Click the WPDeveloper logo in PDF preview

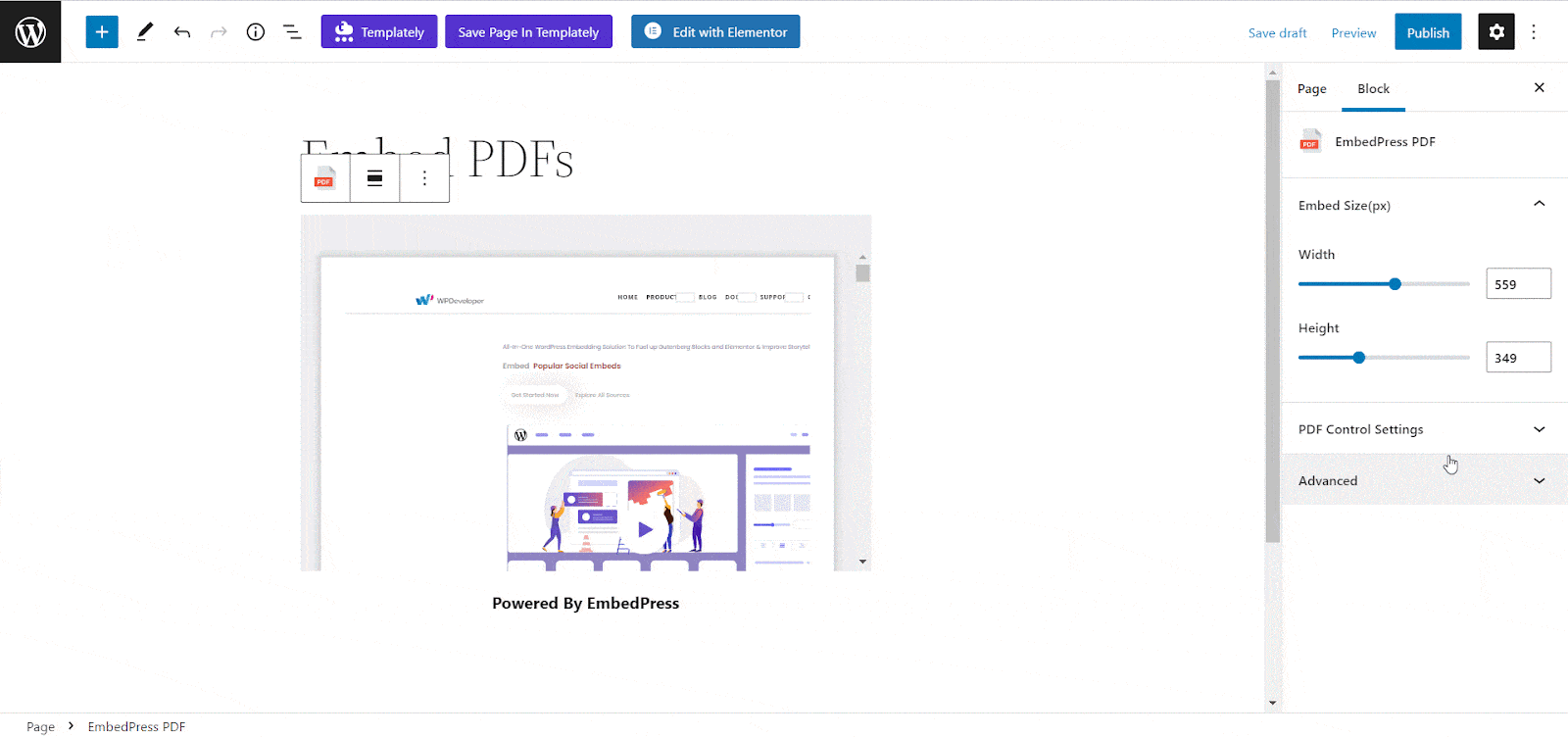pos(450,300)
